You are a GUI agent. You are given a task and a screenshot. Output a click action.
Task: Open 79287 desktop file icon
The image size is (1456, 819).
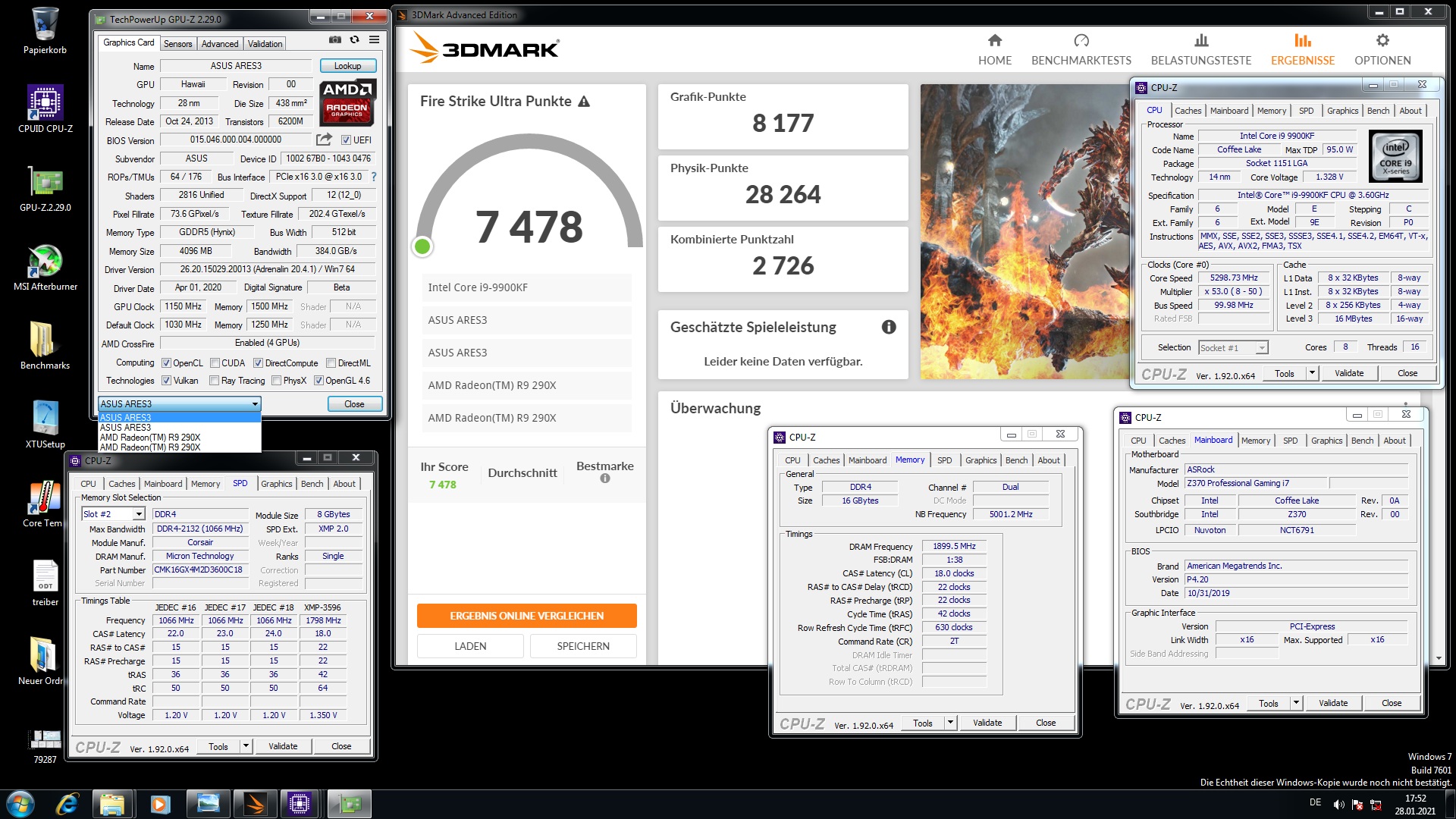click(x=45, y=746)
